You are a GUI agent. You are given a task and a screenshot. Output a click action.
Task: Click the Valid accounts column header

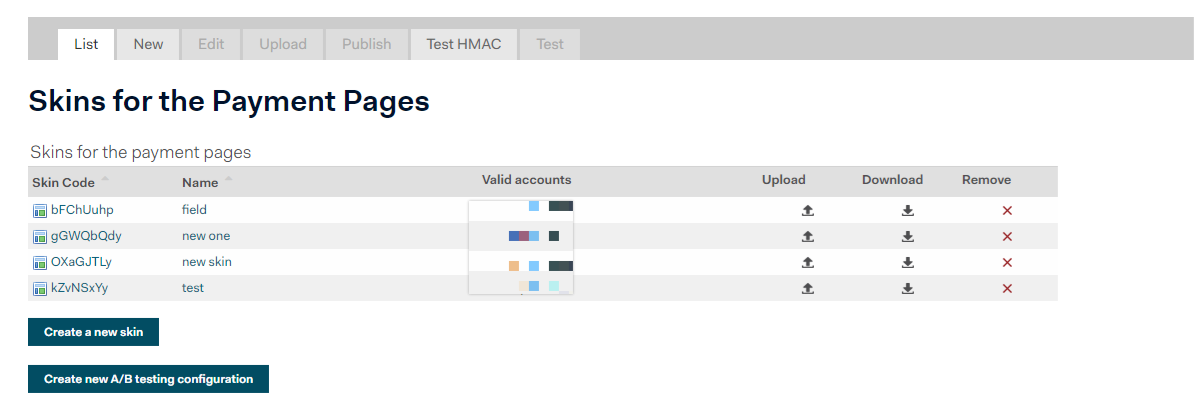526,181
